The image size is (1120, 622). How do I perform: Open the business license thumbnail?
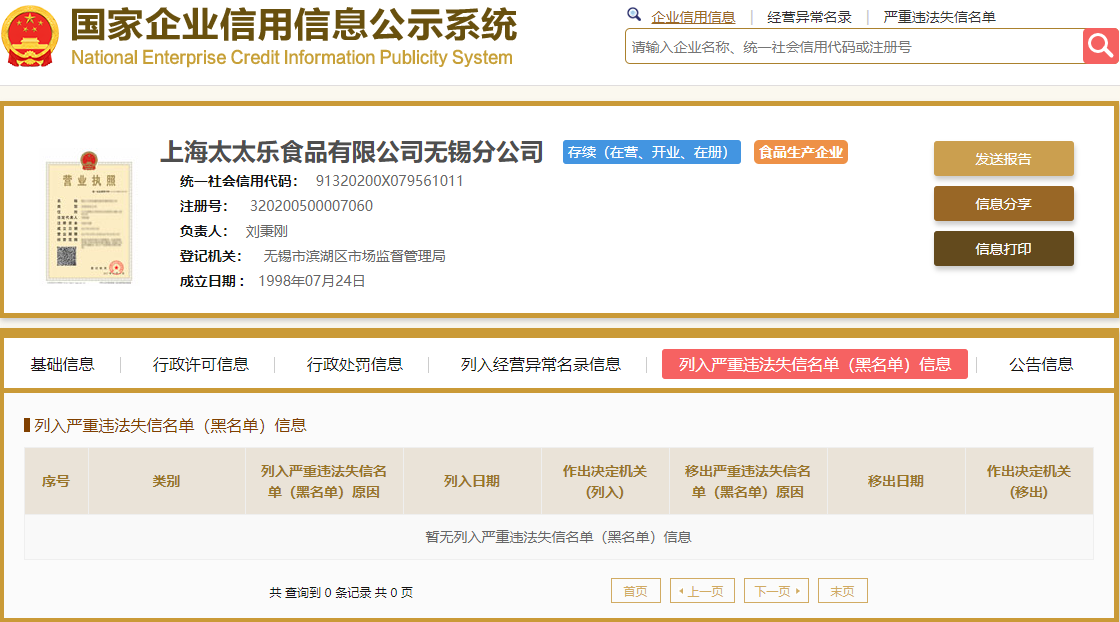coord(89,218)
